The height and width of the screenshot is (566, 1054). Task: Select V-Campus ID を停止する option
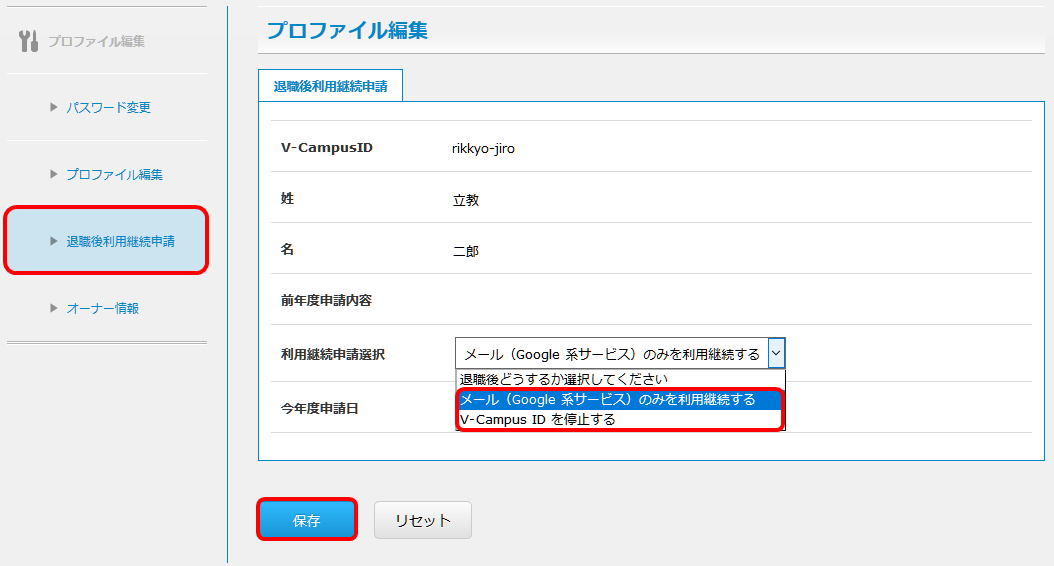click(x=620, y=419)
